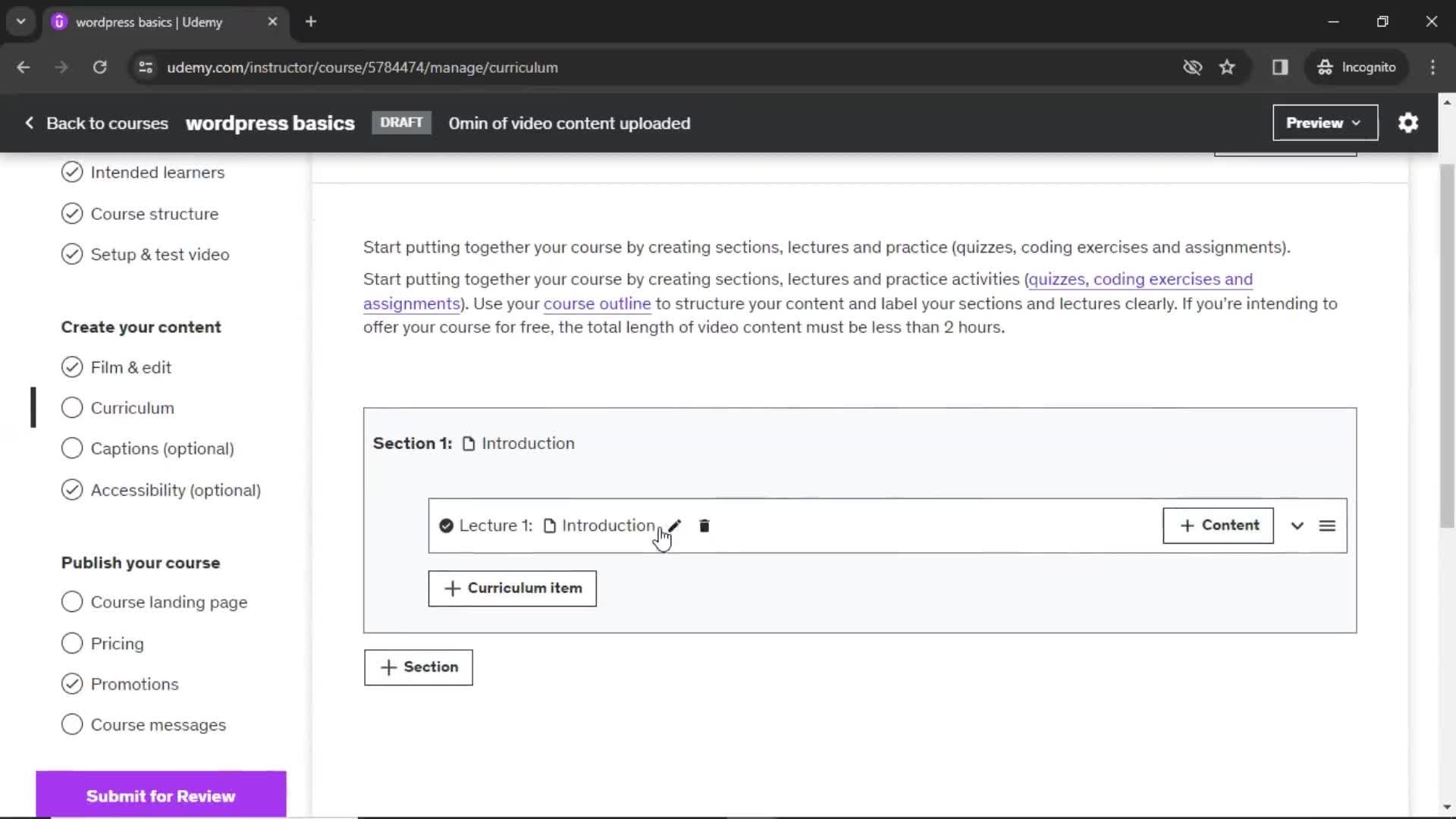Click the Add Curriculum item button
This screenshot has height=819, width=1456.
click(513, 588)
